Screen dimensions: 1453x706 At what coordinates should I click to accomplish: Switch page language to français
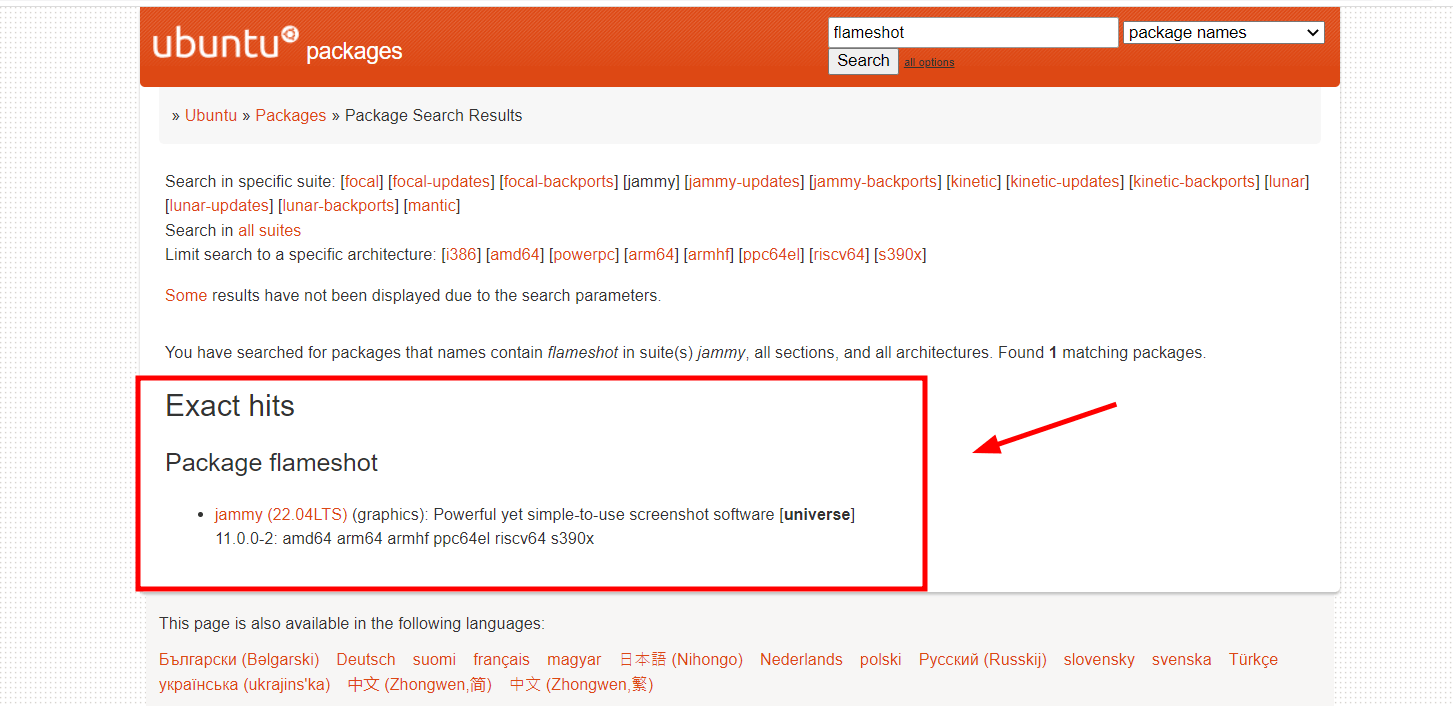[x=501, y=659]
